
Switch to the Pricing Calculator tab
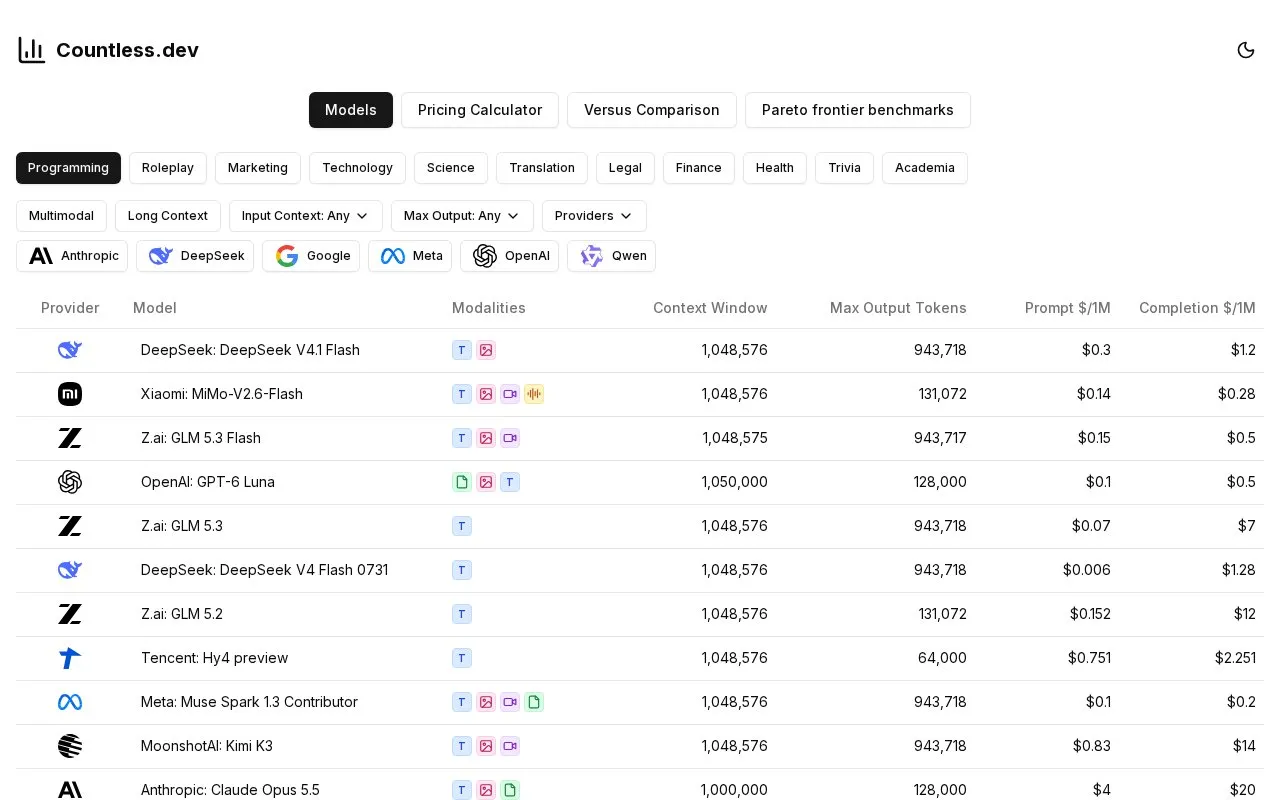(x=480, y=110)
